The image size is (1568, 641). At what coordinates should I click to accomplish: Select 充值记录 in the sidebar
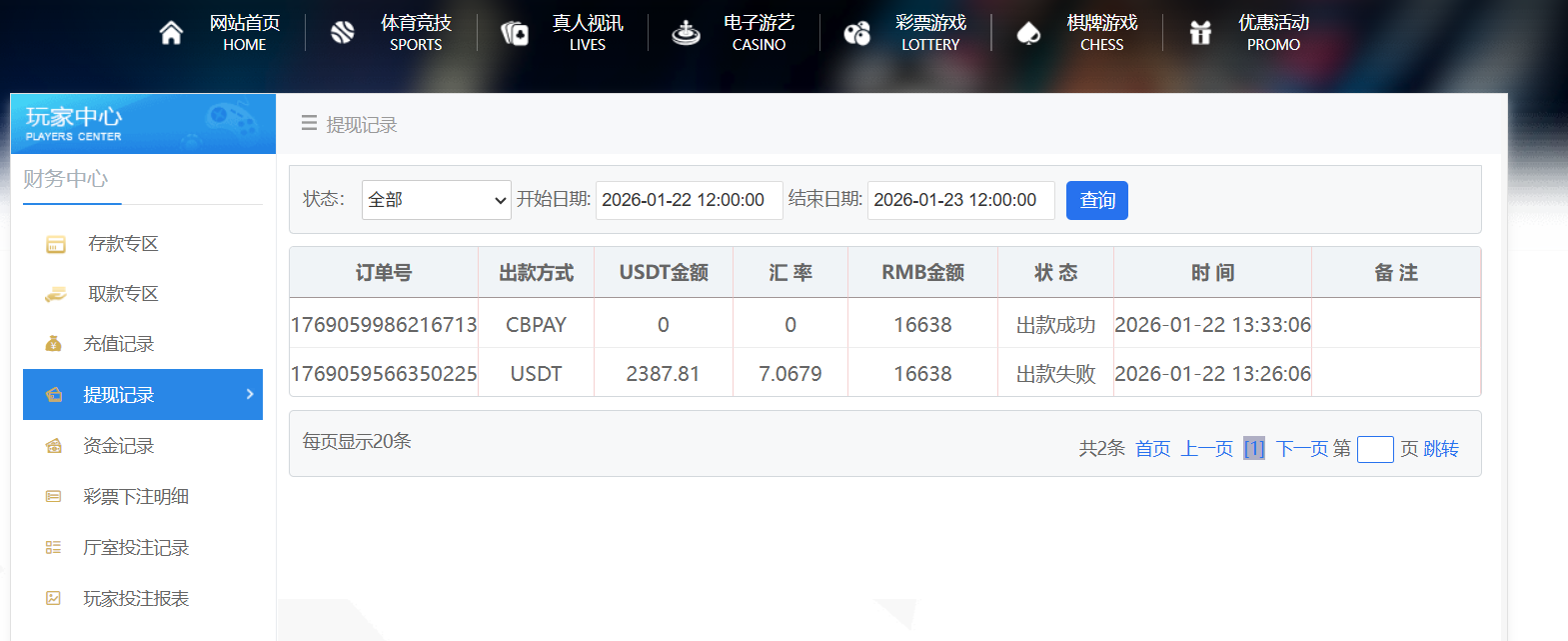tap(118, 344)
